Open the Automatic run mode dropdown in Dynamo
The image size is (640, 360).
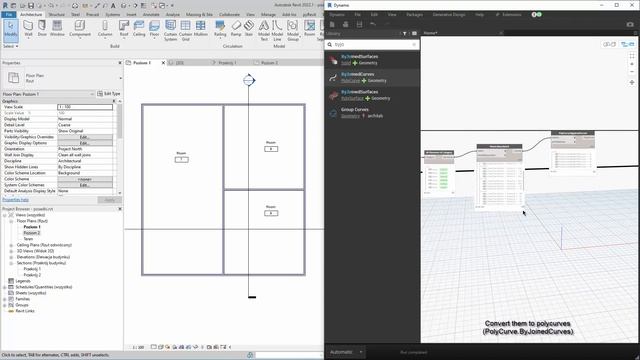point(346,352)
